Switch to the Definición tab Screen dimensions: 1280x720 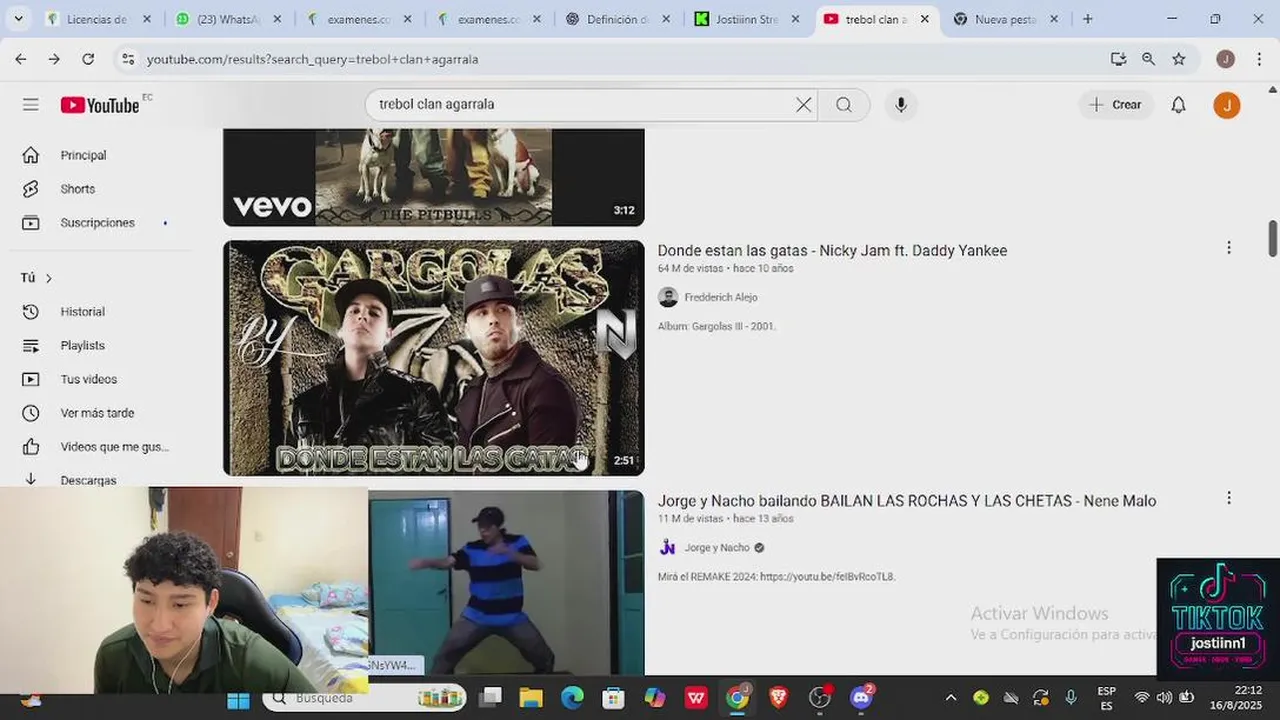[x=606, y=19]
